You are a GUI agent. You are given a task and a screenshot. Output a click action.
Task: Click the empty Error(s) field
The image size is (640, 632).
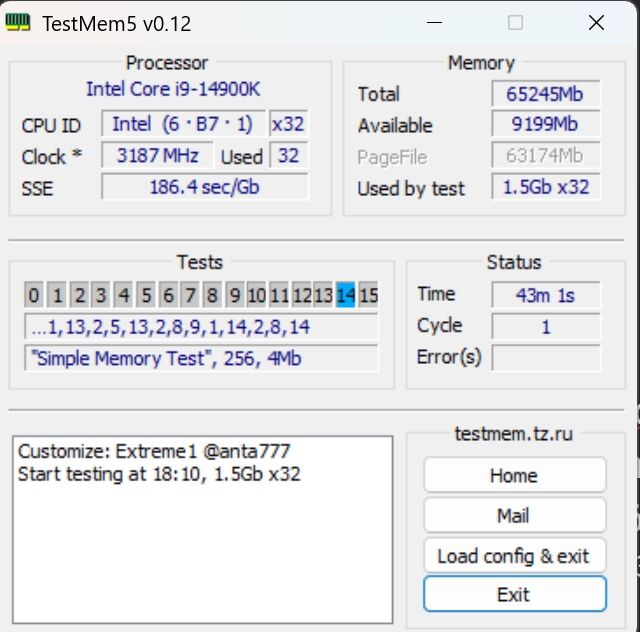(x=546, y=358)
